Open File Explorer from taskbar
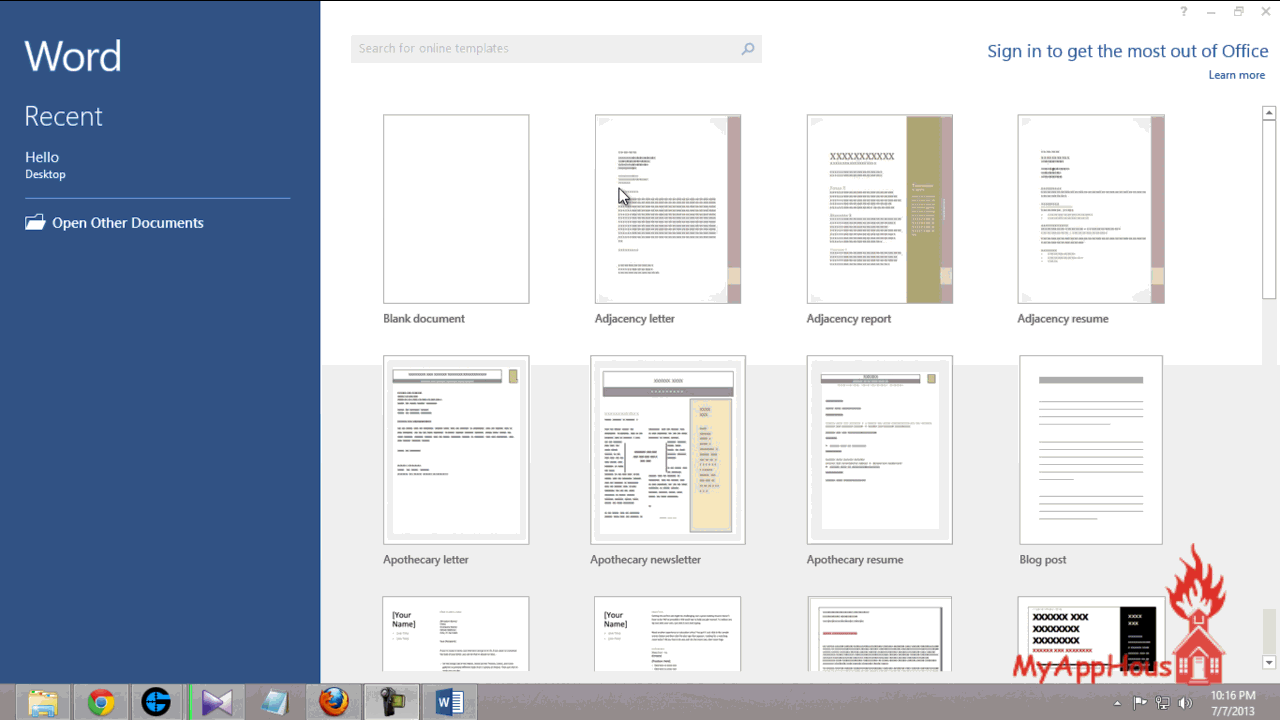1280x720 pixels. point(43,703)
